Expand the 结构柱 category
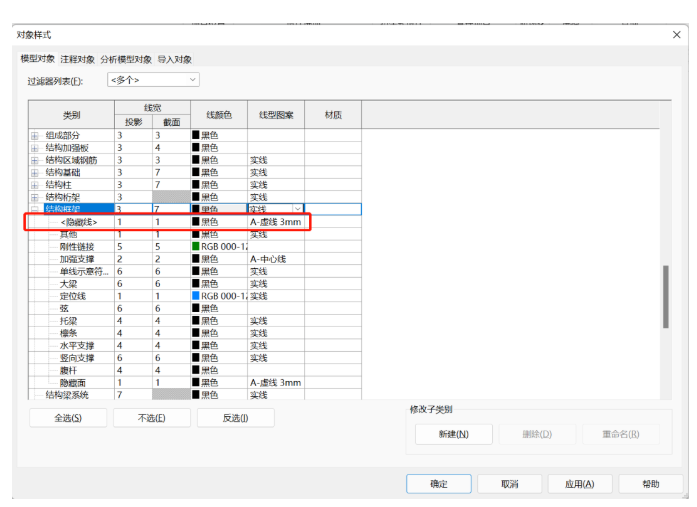 [35, 185]
